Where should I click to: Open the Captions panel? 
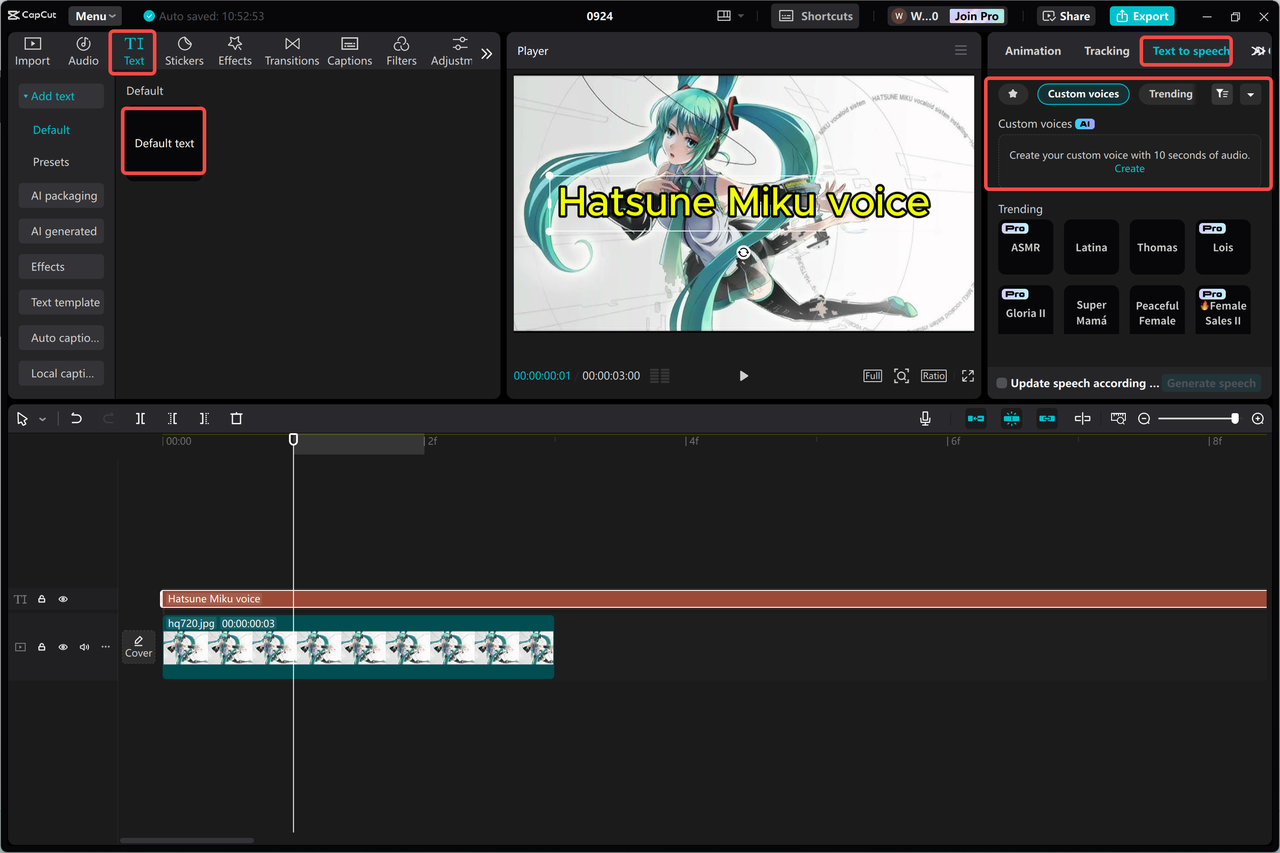349,51
